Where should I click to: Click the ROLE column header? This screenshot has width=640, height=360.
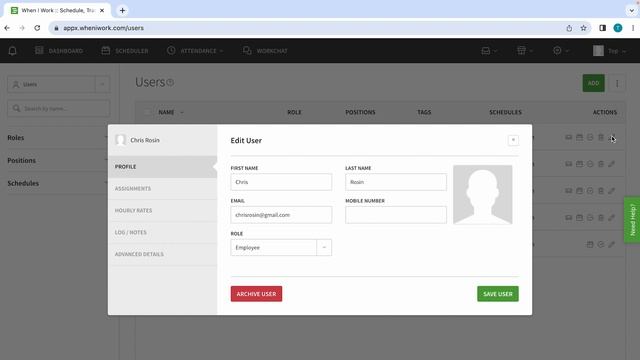pyautogui.click(x=294, y=112)
